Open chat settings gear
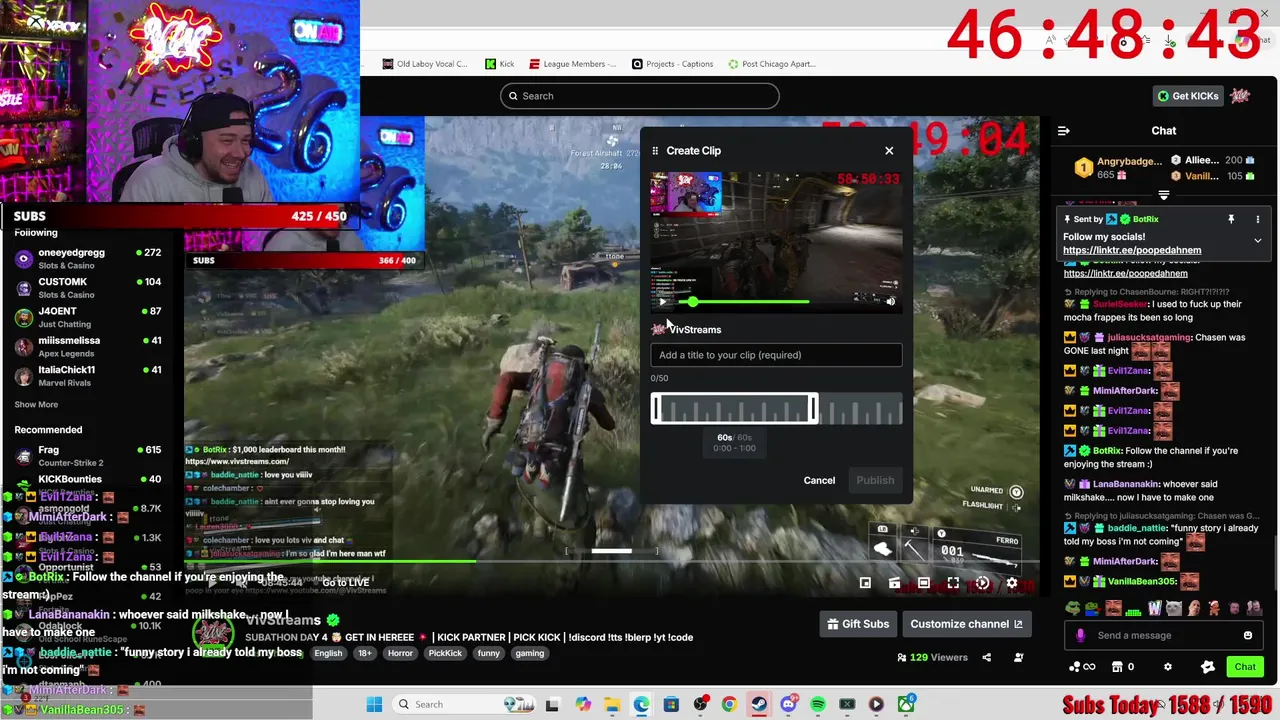Image resolution: width=1280 pixels, height=720 pixels. coord(1167,667)
